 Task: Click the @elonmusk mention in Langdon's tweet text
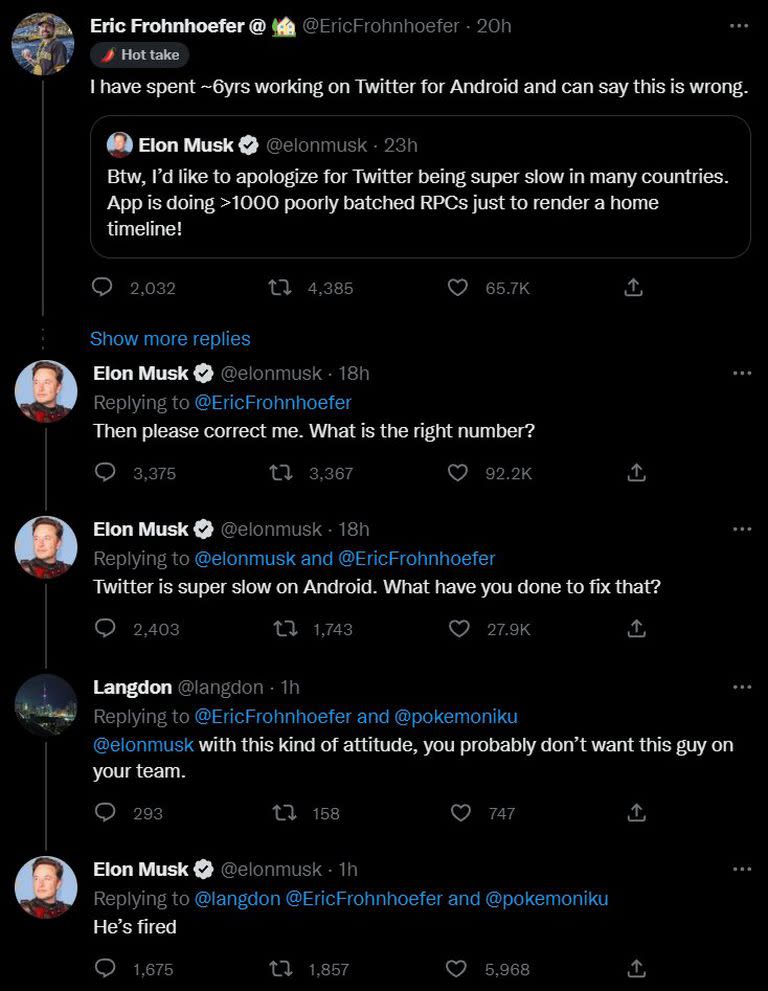(144, 745)
